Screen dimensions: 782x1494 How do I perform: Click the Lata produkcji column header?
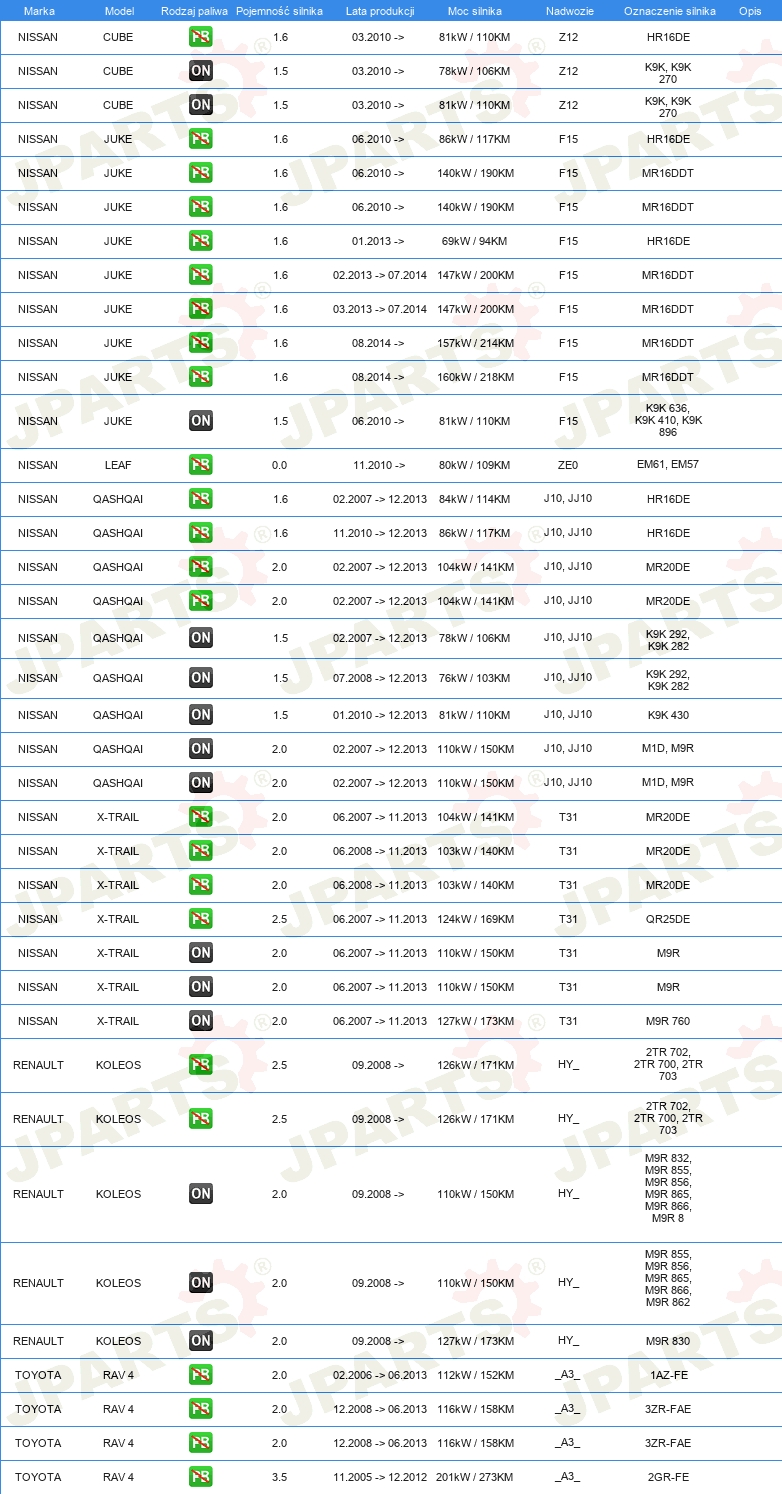(380, 11)
